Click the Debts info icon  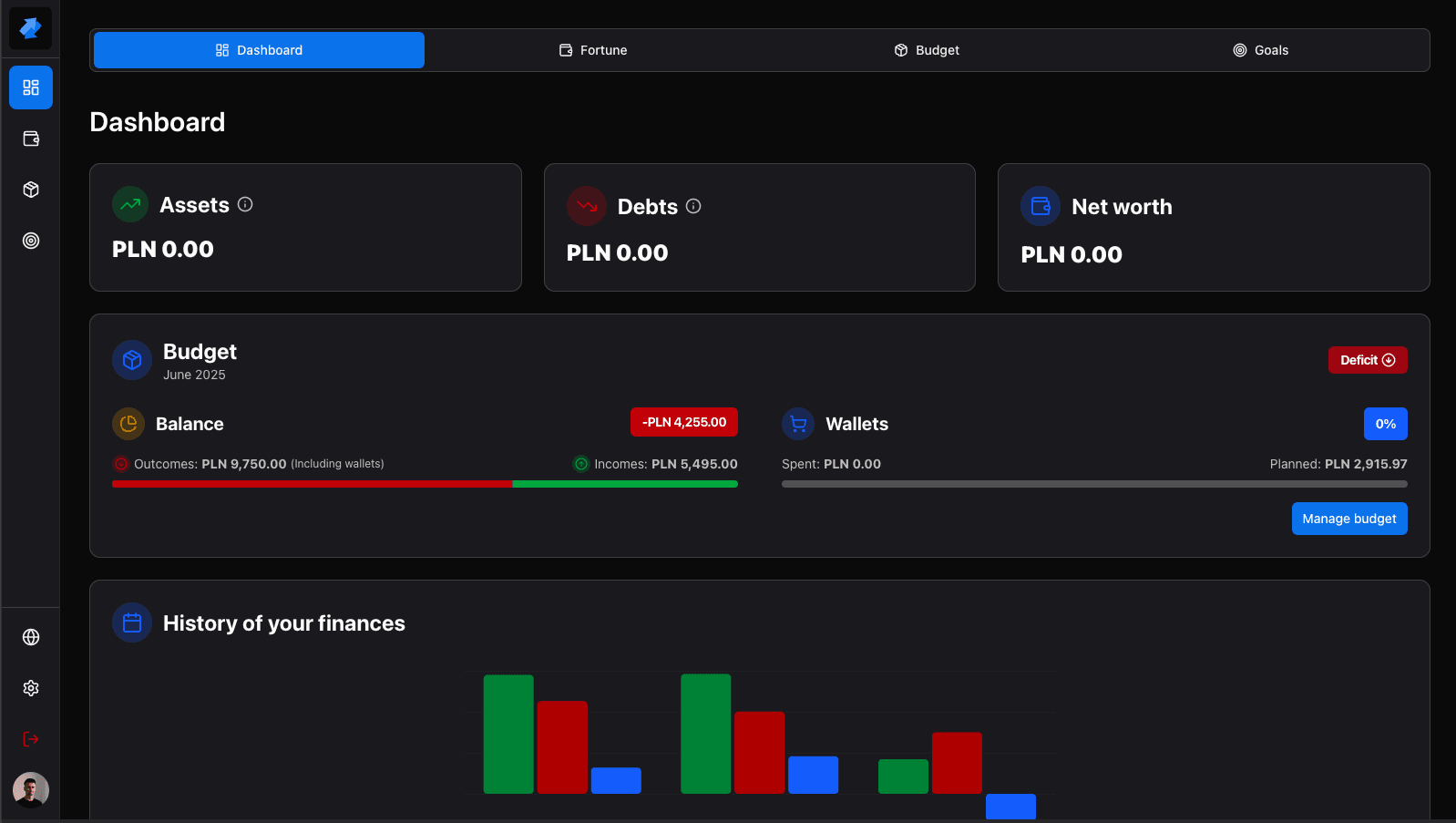click(693, 206)
